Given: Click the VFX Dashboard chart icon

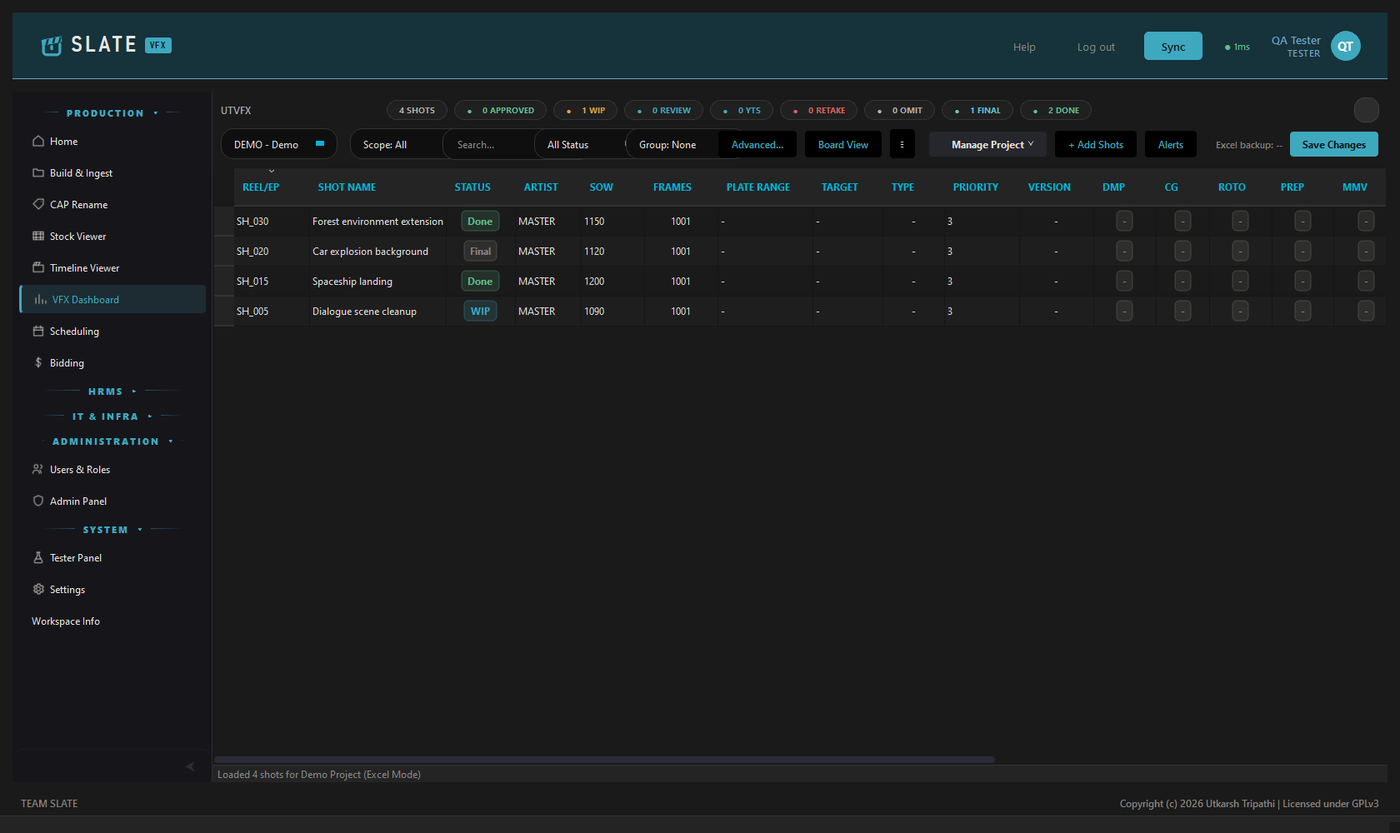Looking at the screenshot, I should click(41, 300).
